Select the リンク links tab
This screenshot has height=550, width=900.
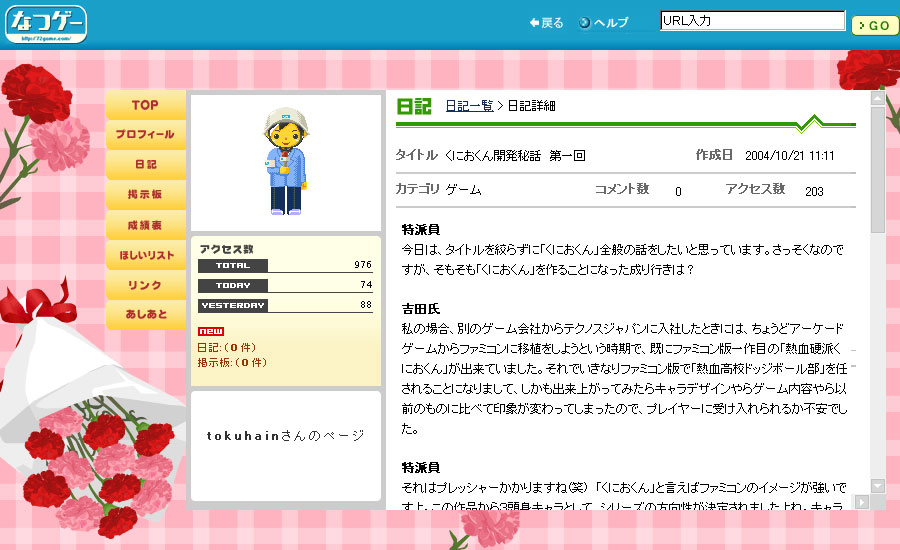pyautogui.click(x=145, y=285)
